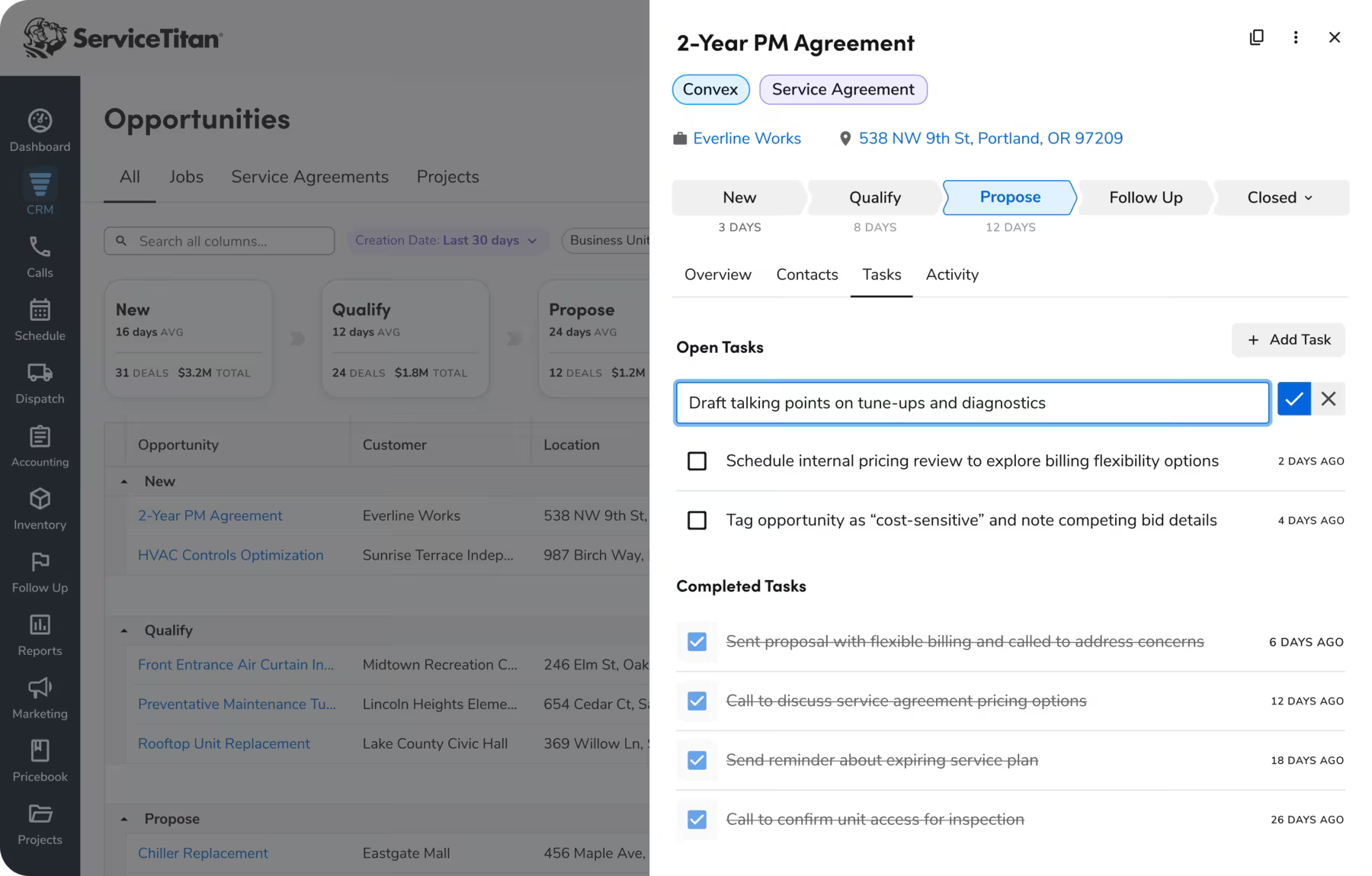This screenshot has width=1372, height=876.
Task: Check the 'Tag opportunity as cost-sensitive' task
Action: pos(697,521)
